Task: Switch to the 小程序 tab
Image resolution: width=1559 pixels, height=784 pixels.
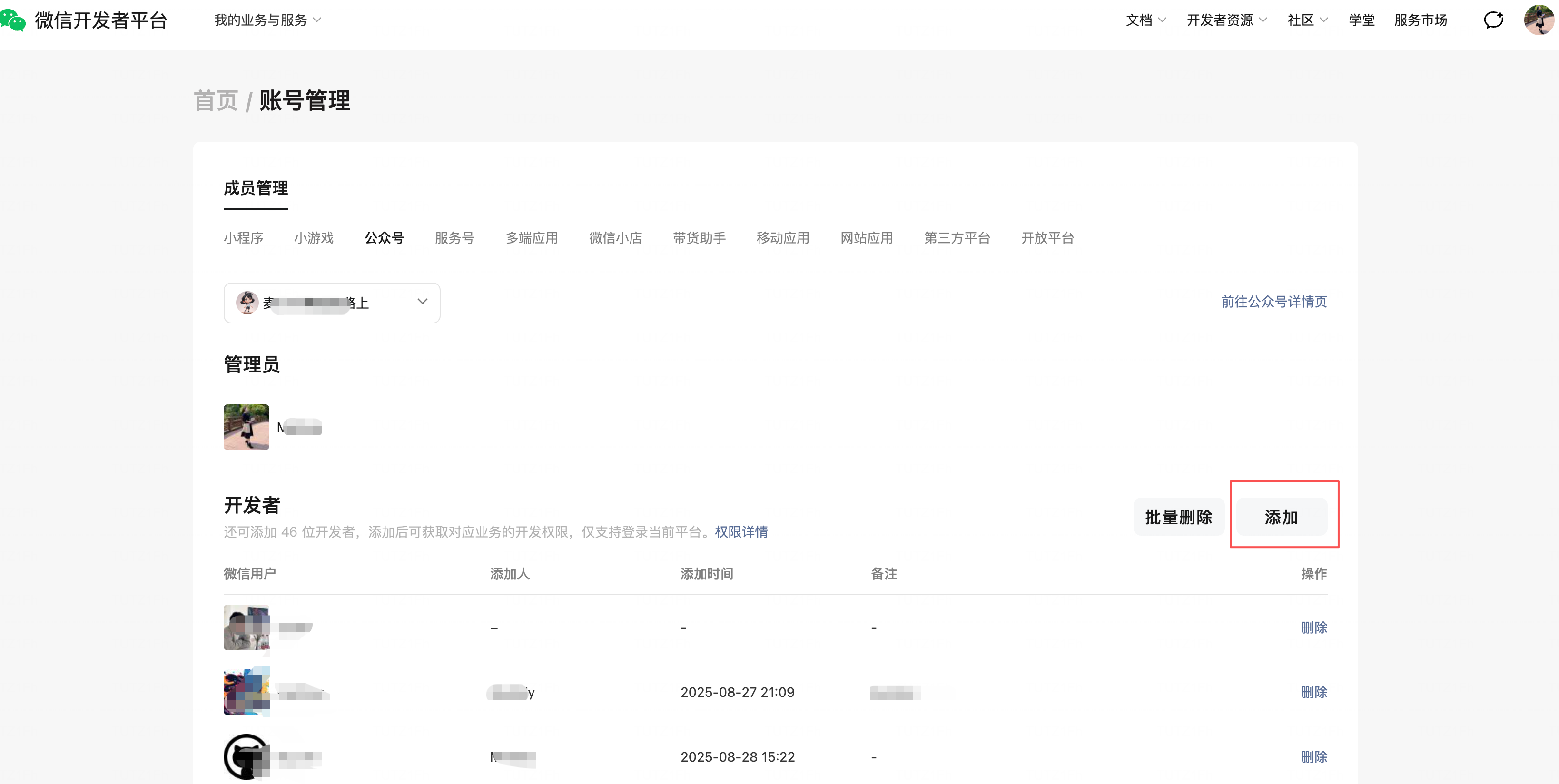Action: 243,238
